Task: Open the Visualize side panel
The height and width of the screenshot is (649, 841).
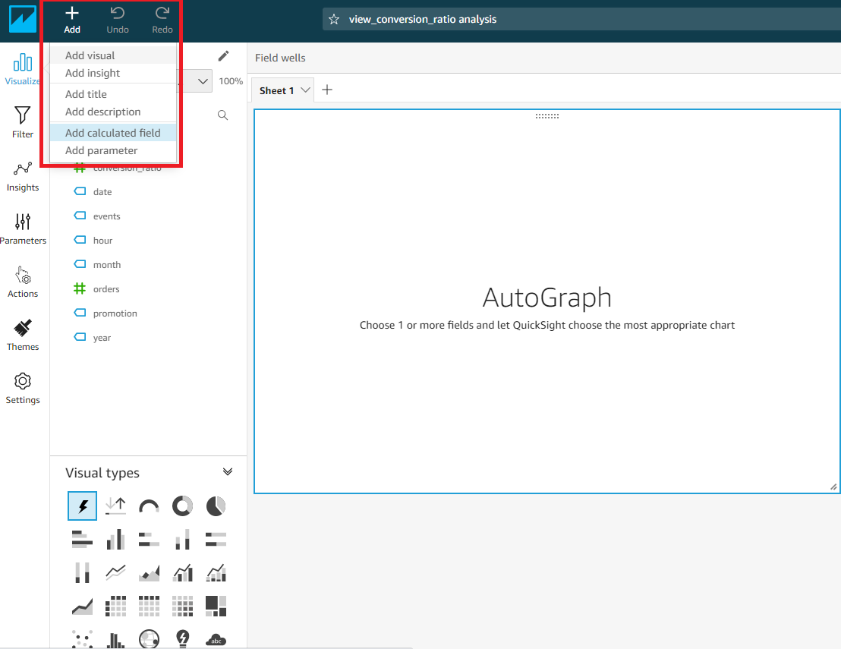Action: pyautogui.click(x=23, y=69)
